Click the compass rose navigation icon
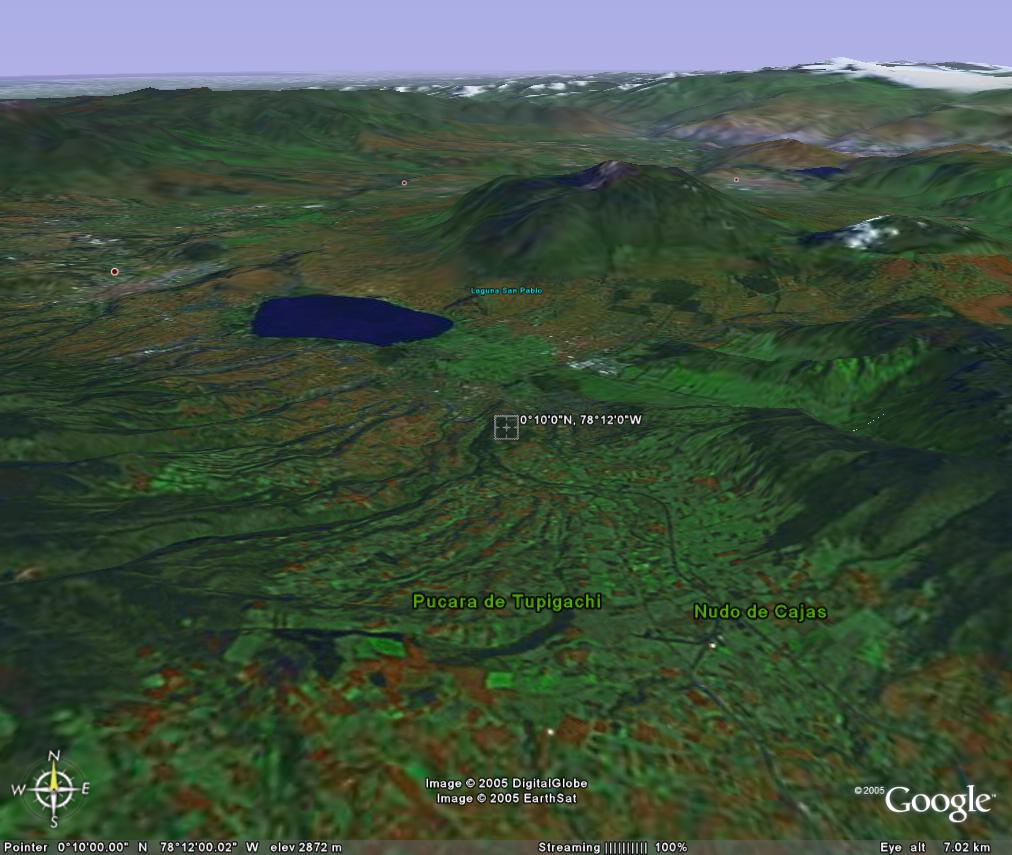This screenshot has width=1012, height=855. [55, 789]
